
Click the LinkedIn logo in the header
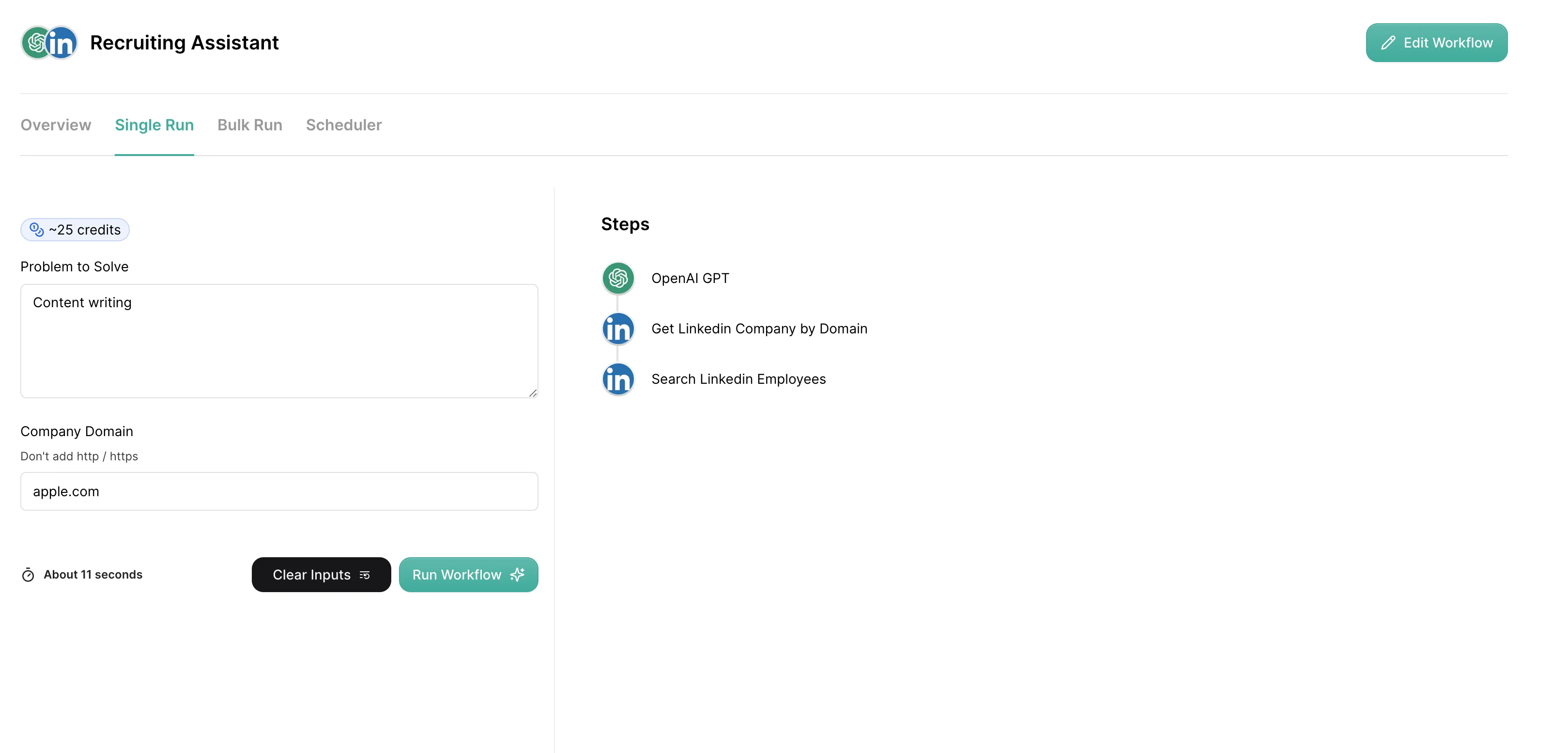[x=62, y=43]
